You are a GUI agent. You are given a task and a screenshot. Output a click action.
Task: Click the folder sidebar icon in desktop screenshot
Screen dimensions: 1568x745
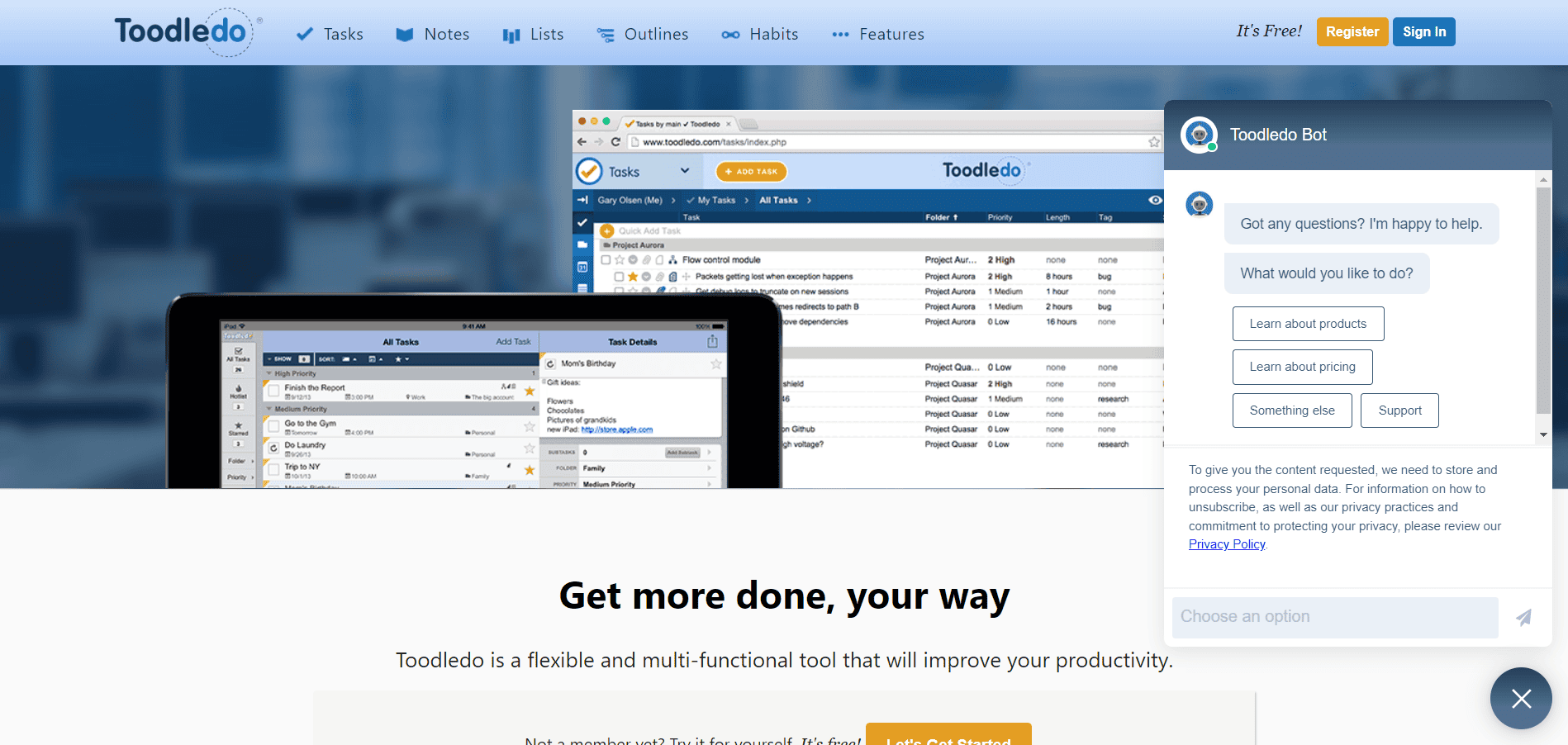click(582, 244)
